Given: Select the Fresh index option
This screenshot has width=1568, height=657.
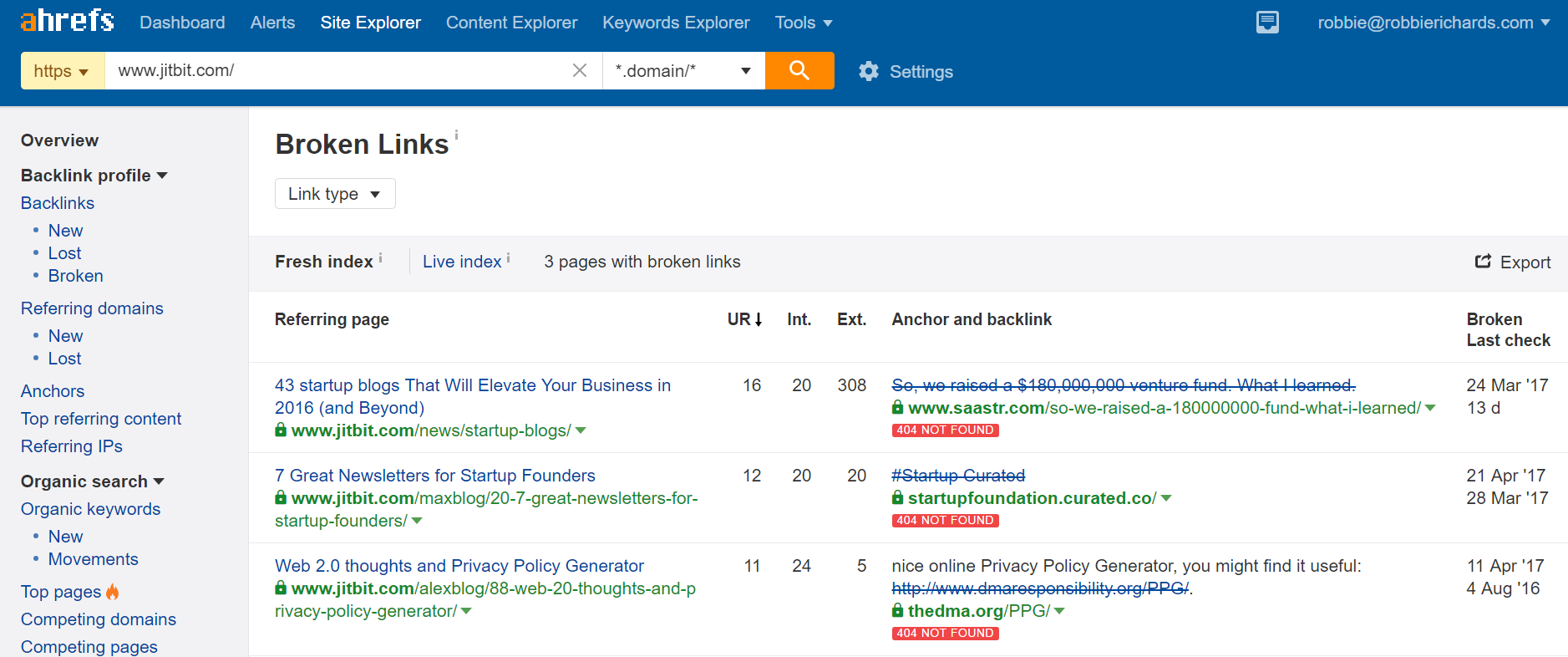Looking at the screenshot, I should tap(323, 262).
